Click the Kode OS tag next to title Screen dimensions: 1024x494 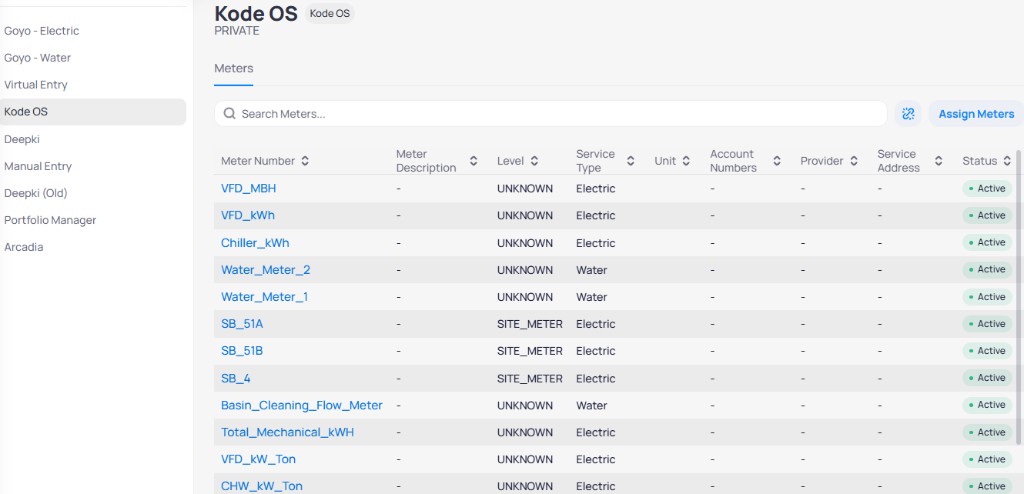coord(329,13)
